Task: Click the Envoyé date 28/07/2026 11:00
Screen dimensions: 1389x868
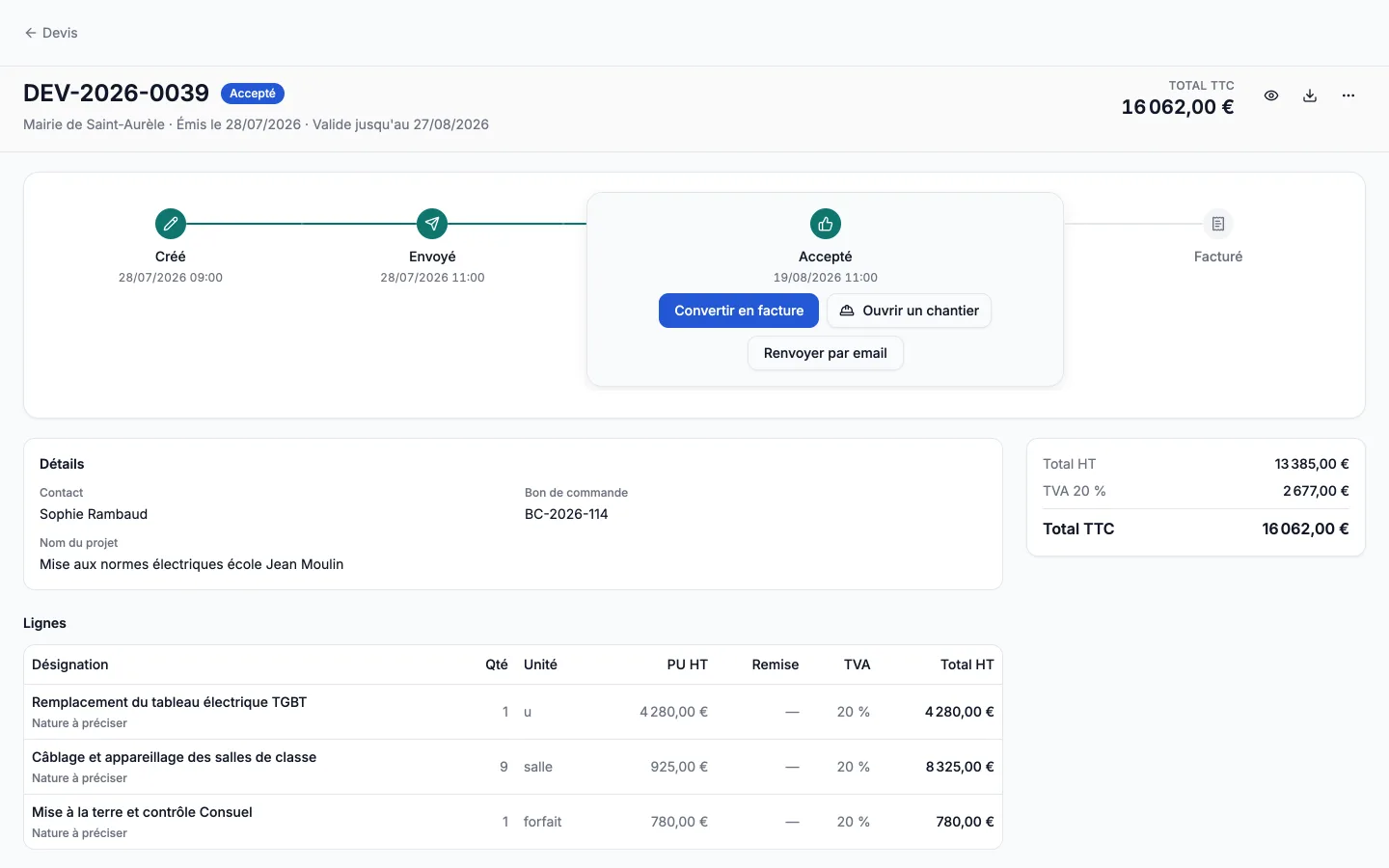Action: tap(432, 278)
